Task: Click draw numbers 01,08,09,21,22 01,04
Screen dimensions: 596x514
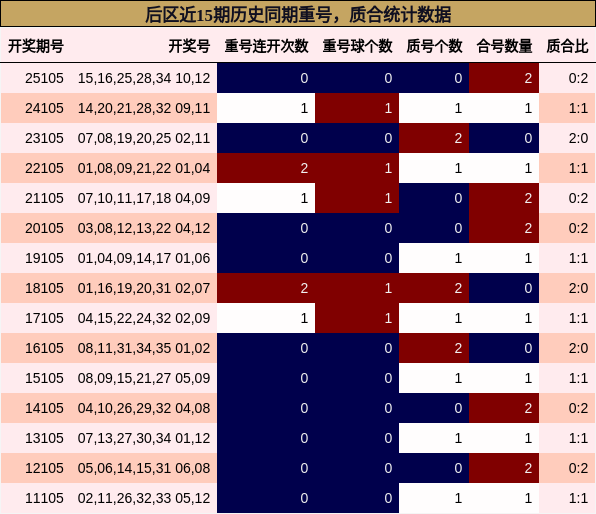Action: (x=144, y=168)
